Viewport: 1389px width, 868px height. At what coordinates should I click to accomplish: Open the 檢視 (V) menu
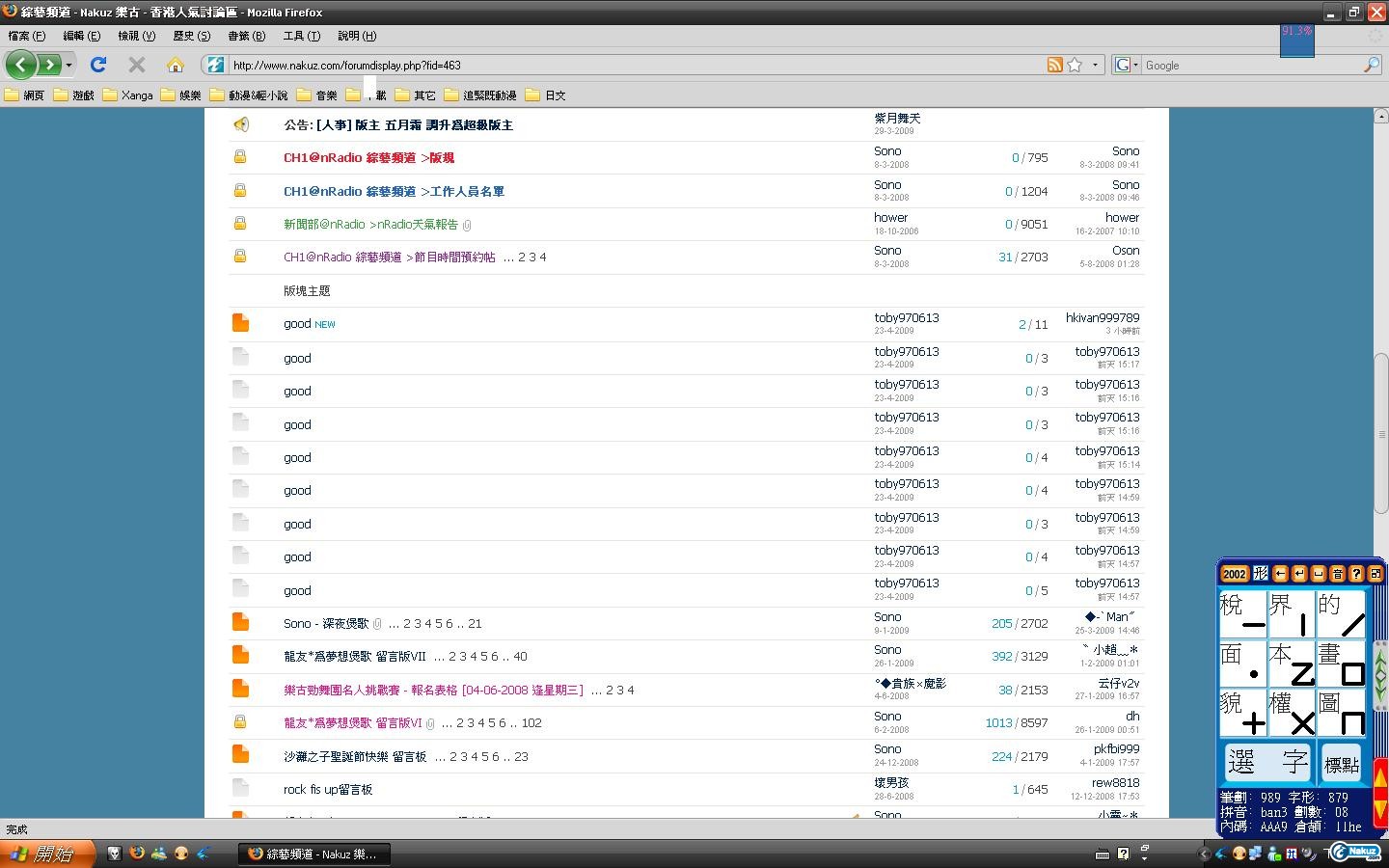pos(137,36)
